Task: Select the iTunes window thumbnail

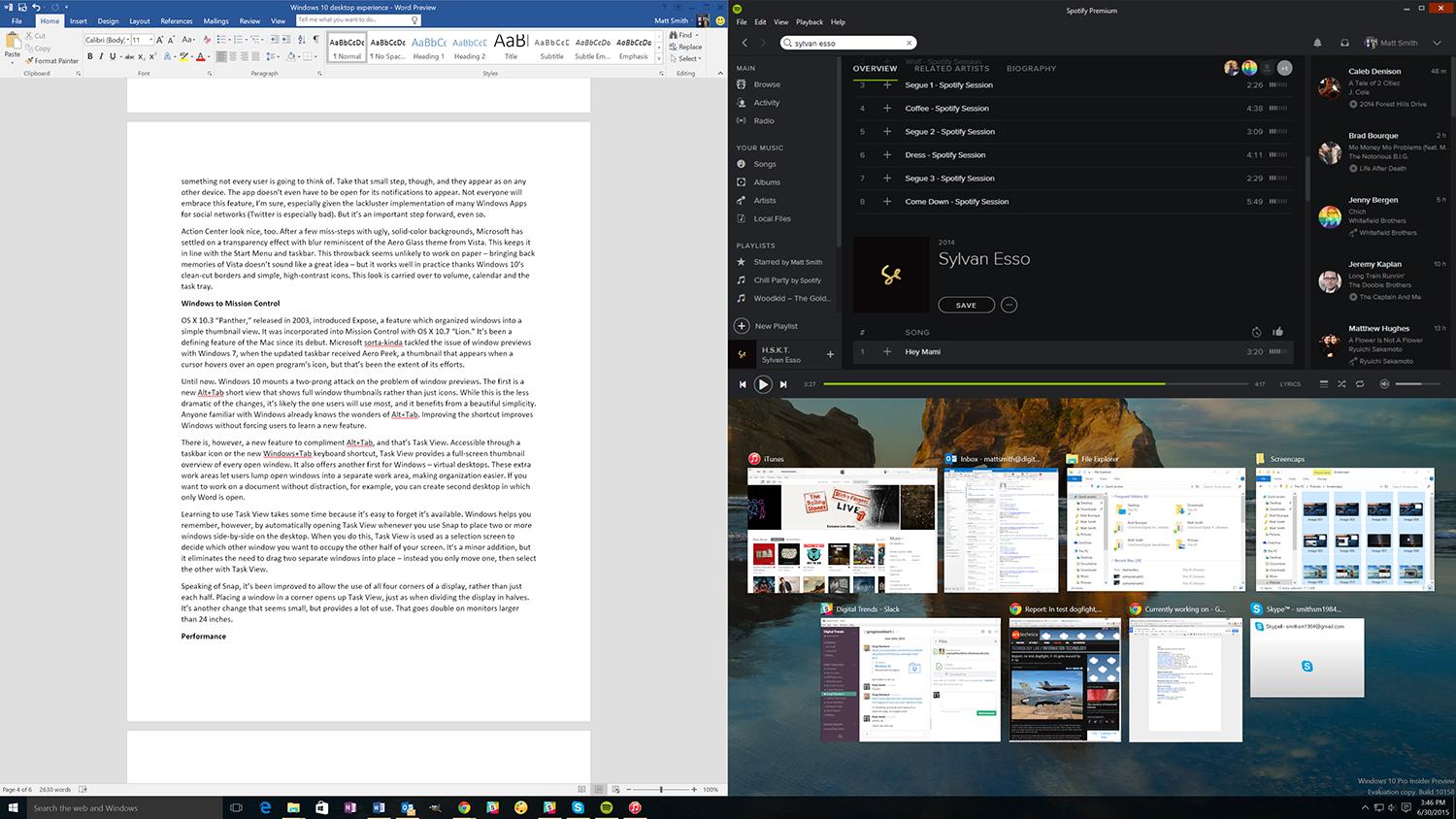Action: 843,530
